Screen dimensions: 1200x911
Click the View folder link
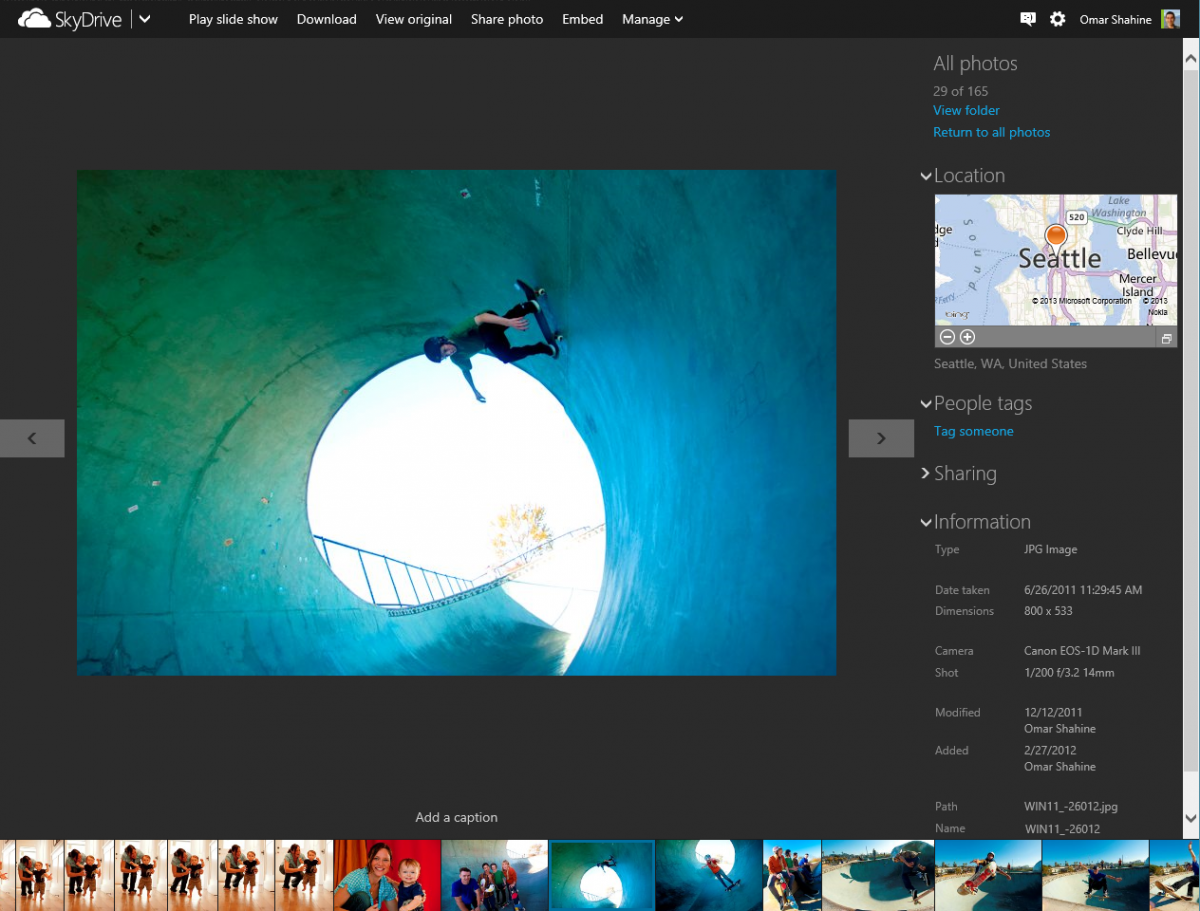coord(965,110)
